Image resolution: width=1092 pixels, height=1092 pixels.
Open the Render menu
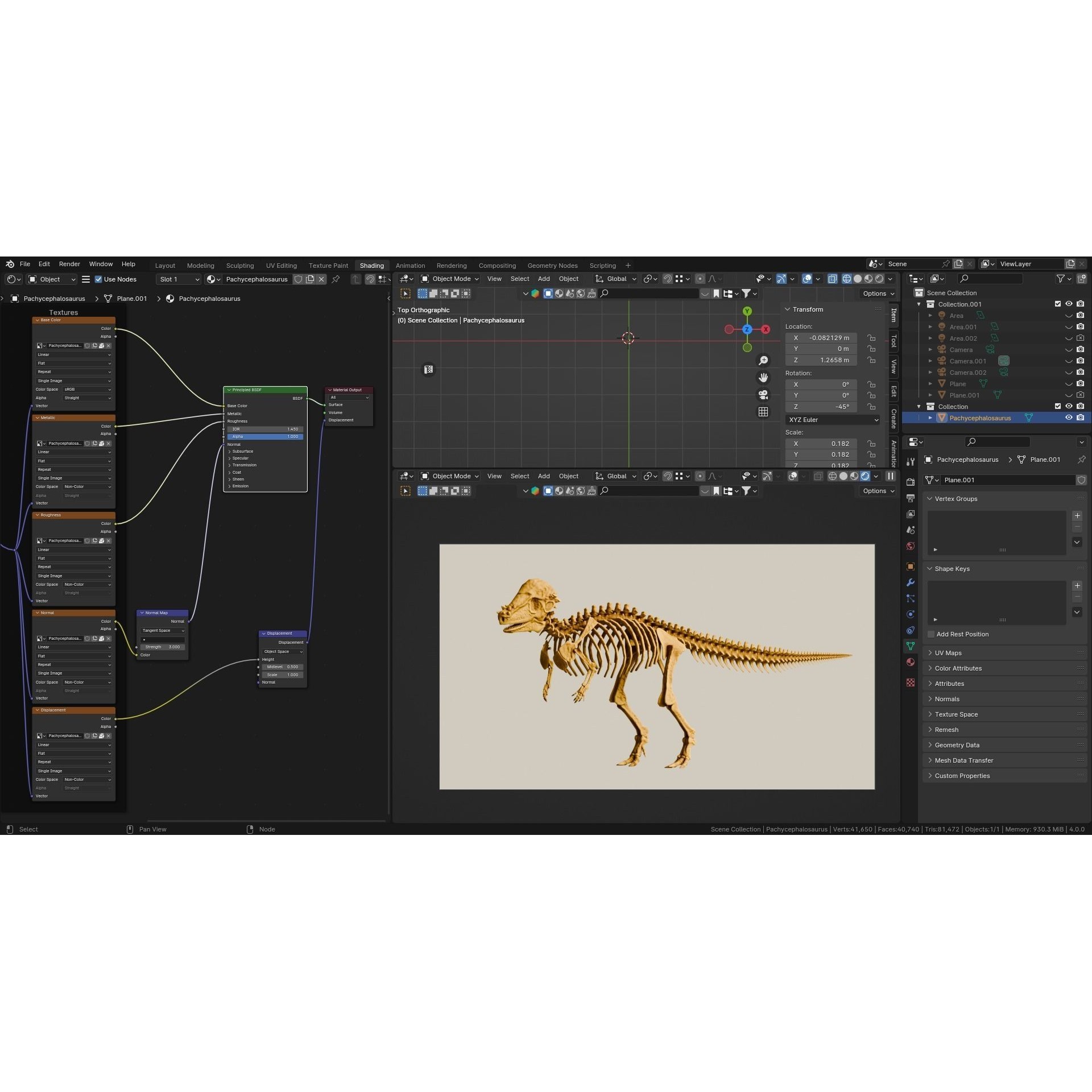(x=69, y=264)
